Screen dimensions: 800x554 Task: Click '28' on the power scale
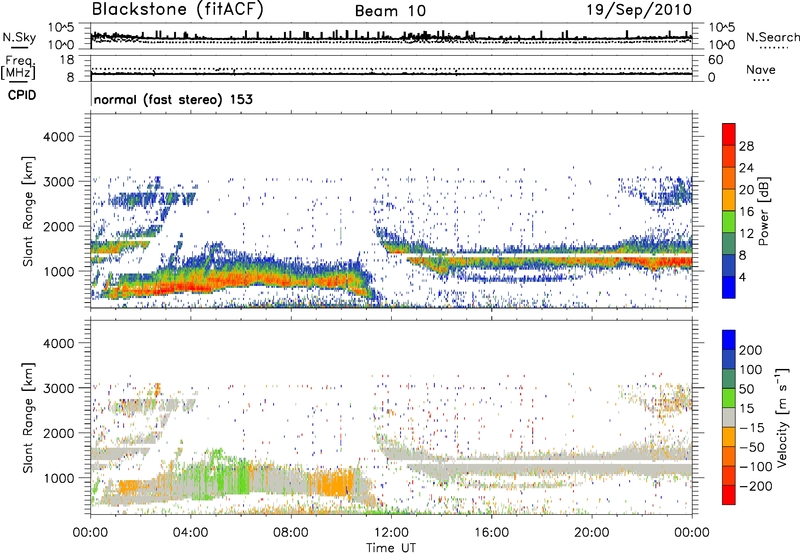(x=746, y=146)
